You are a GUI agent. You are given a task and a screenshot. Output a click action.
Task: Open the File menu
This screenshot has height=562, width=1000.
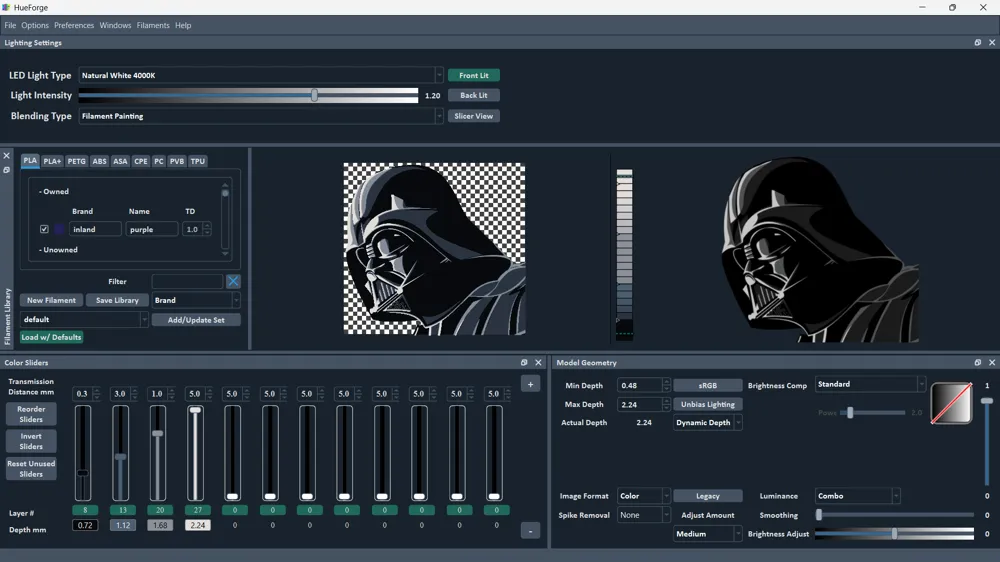point(10,26)
